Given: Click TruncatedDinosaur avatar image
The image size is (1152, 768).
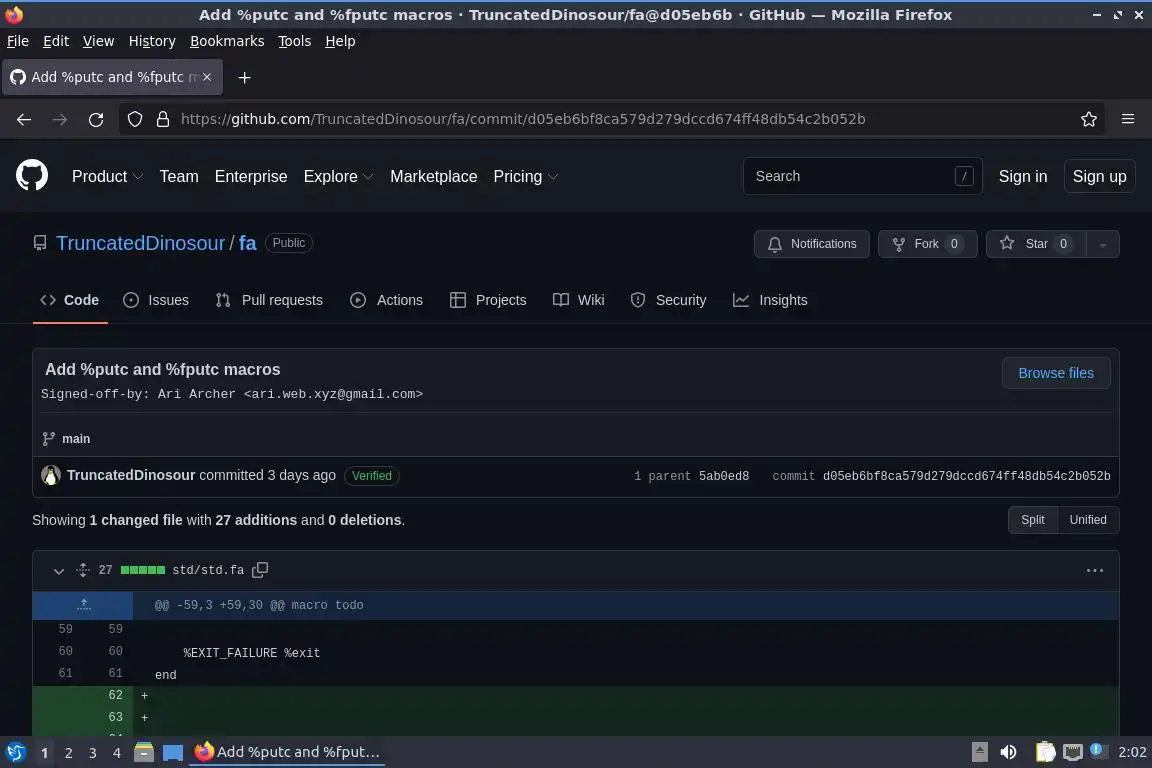Looking at the screenshot, I should pyautogui.click(x=51, y=475).
